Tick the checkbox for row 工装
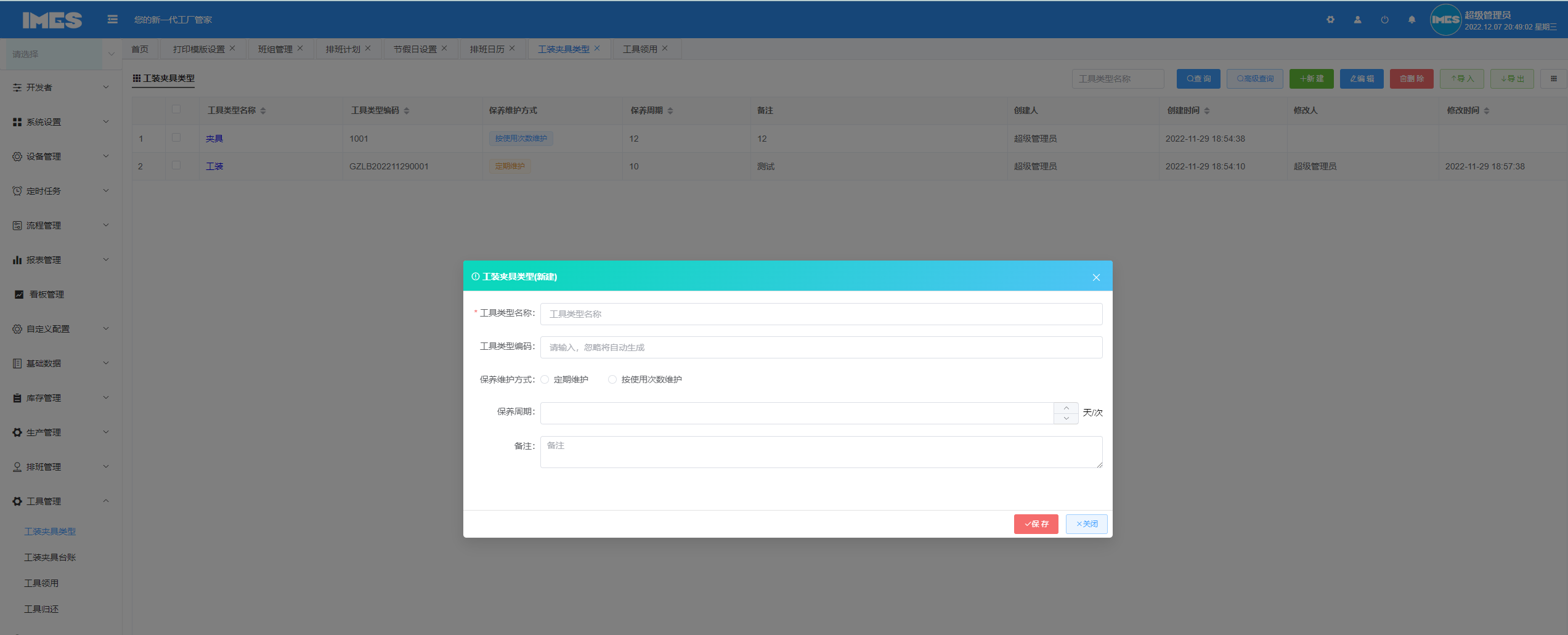The width and height of the screenshot is (1568, 635). click(176, 165)
